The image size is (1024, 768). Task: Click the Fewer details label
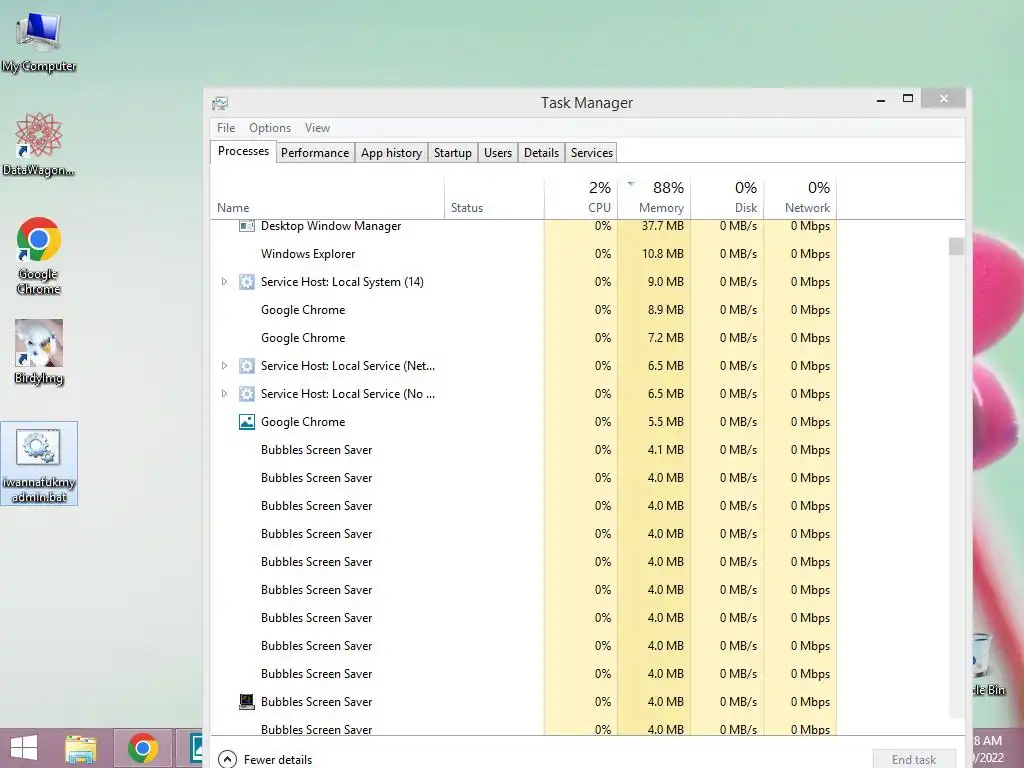(278, 760)
